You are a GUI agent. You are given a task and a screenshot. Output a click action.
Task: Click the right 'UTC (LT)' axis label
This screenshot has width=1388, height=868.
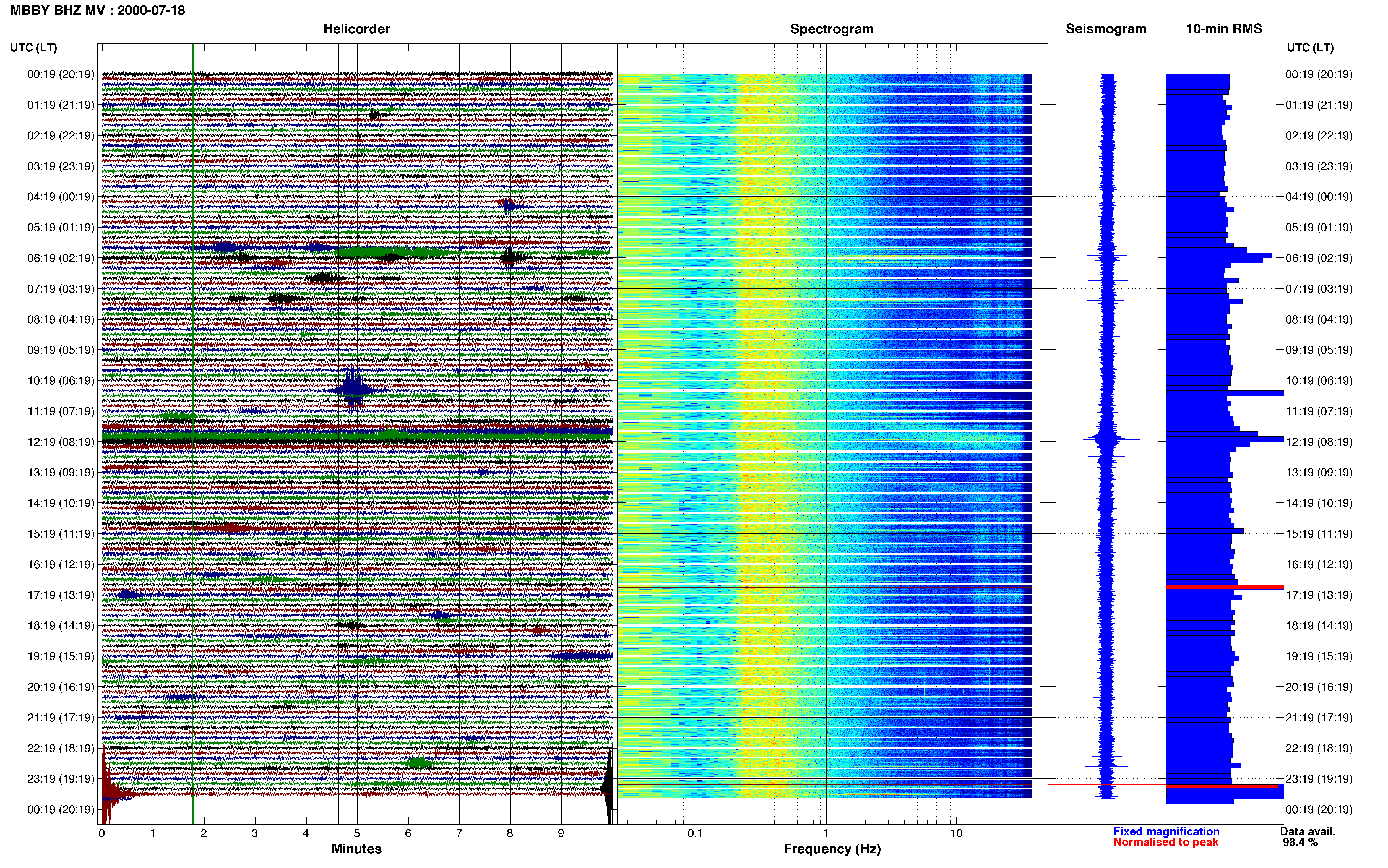click(x=1310, y=48)
